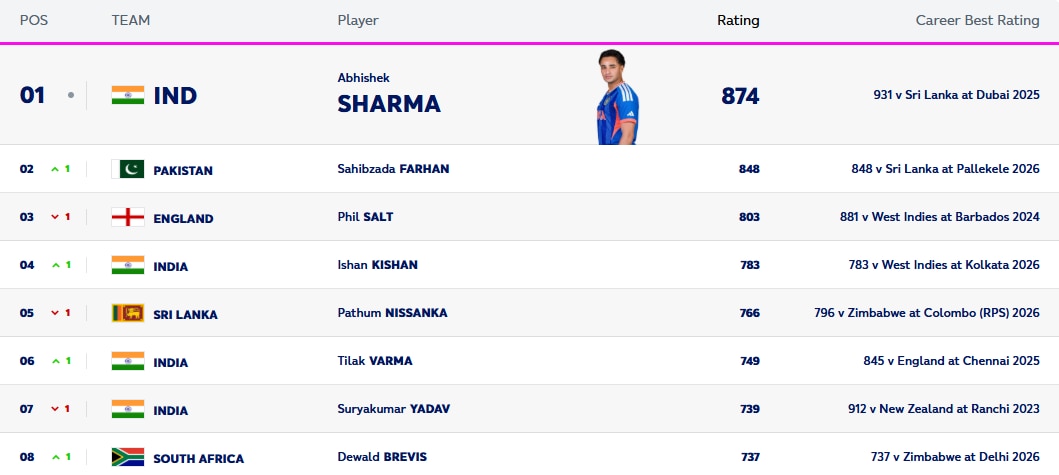The height and width of the screenshot is (475, 1059).
Task: Click the Player column header
Action: click(358, 20)
